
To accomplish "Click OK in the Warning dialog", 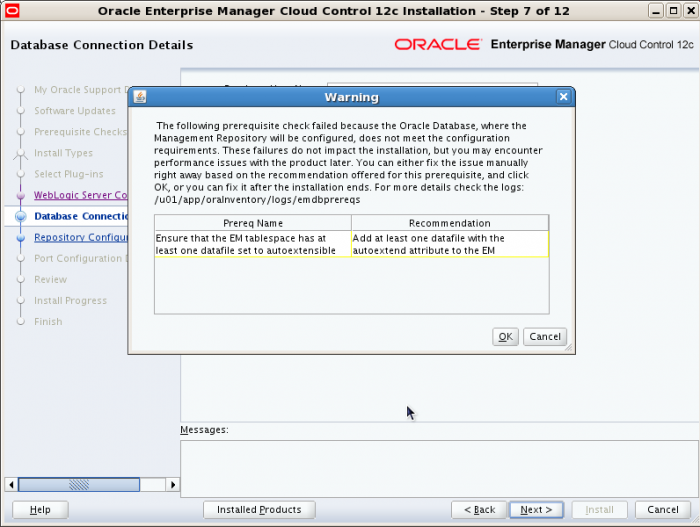I will pos(505,336).
